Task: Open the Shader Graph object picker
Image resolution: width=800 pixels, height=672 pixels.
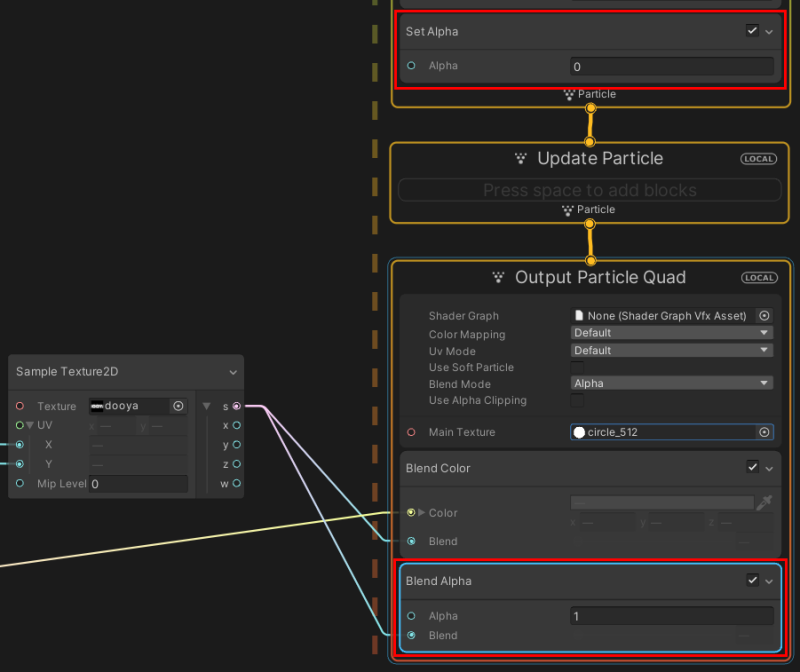Action: coord(764,316)
